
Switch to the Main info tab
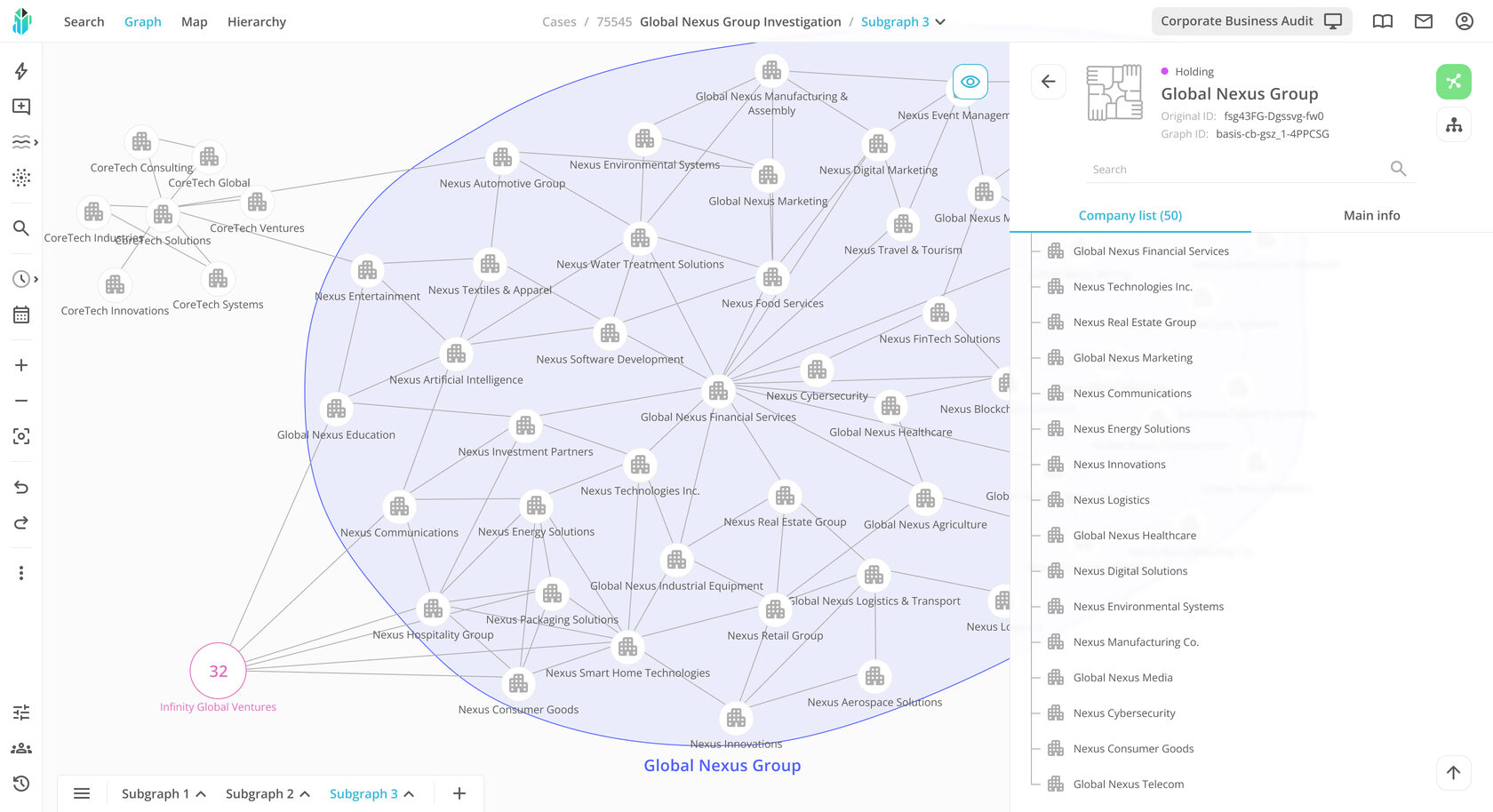[x=1371, y=215]
